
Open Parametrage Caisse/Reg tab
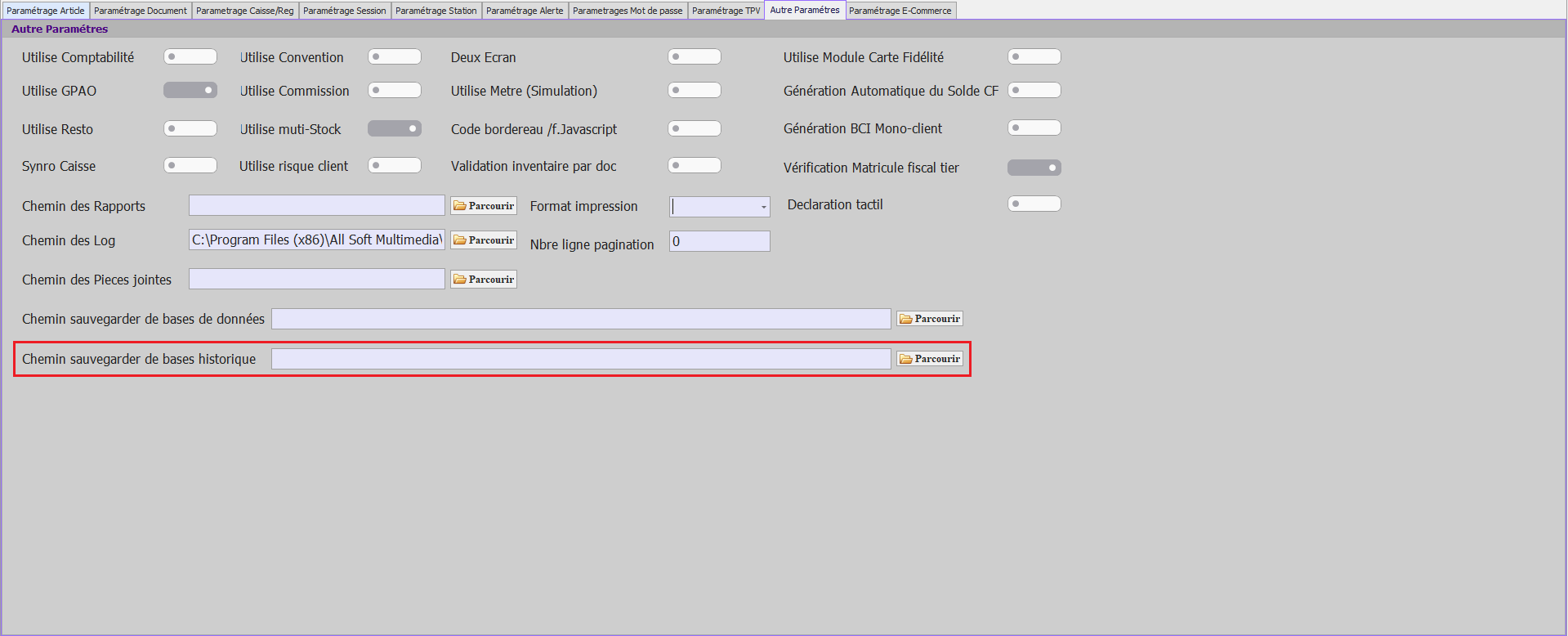click(245, 11)
